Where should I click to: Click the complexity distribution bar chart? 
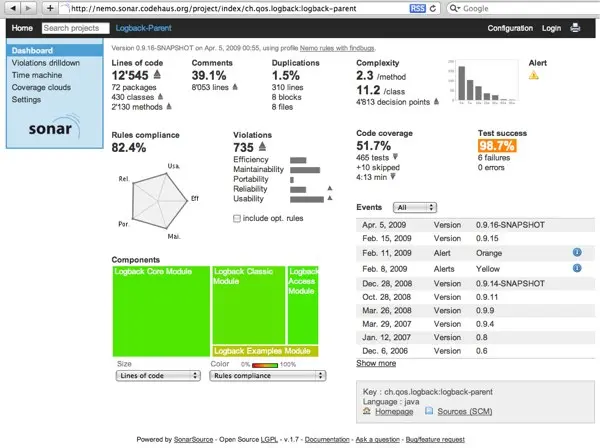click(483, 81)
